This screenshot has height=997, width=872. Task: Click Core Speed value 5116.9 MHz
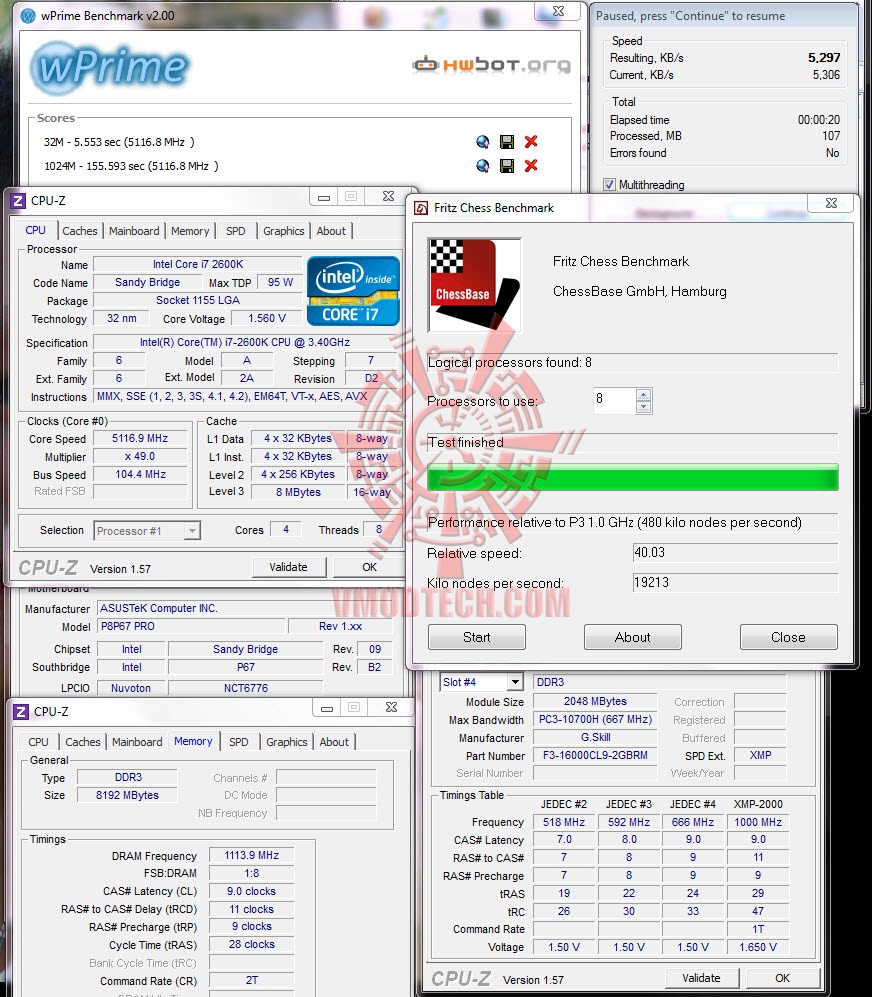coord(141,439)
